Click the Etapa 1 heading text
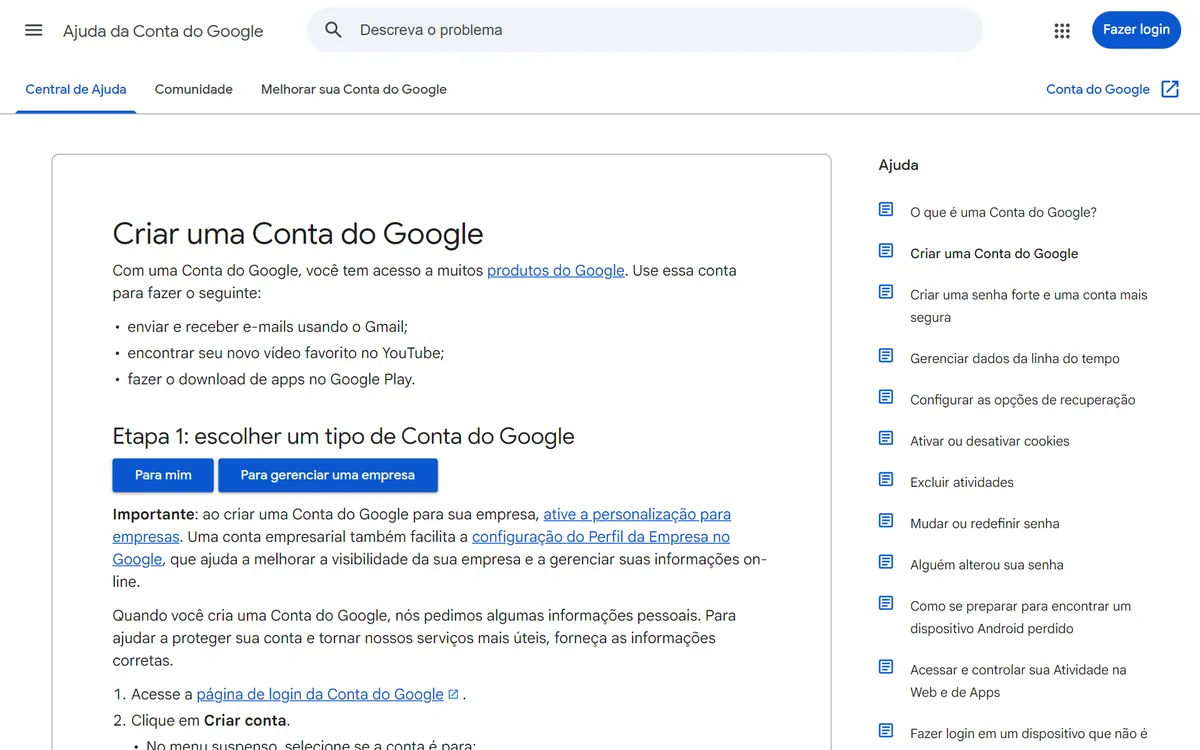 coord(344,436)
